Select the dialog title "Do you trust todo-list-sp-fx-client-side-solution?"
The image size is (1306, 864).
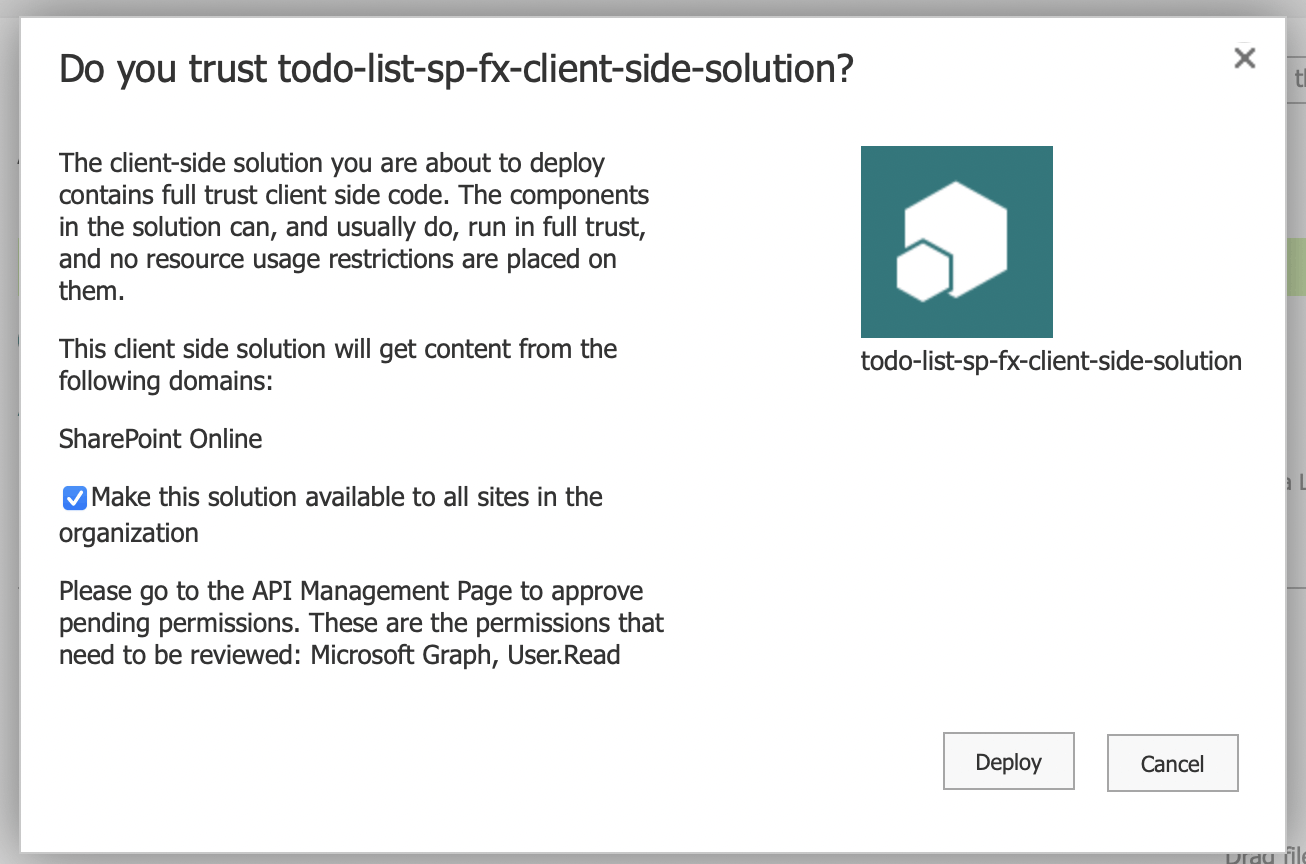click(456, 69)
